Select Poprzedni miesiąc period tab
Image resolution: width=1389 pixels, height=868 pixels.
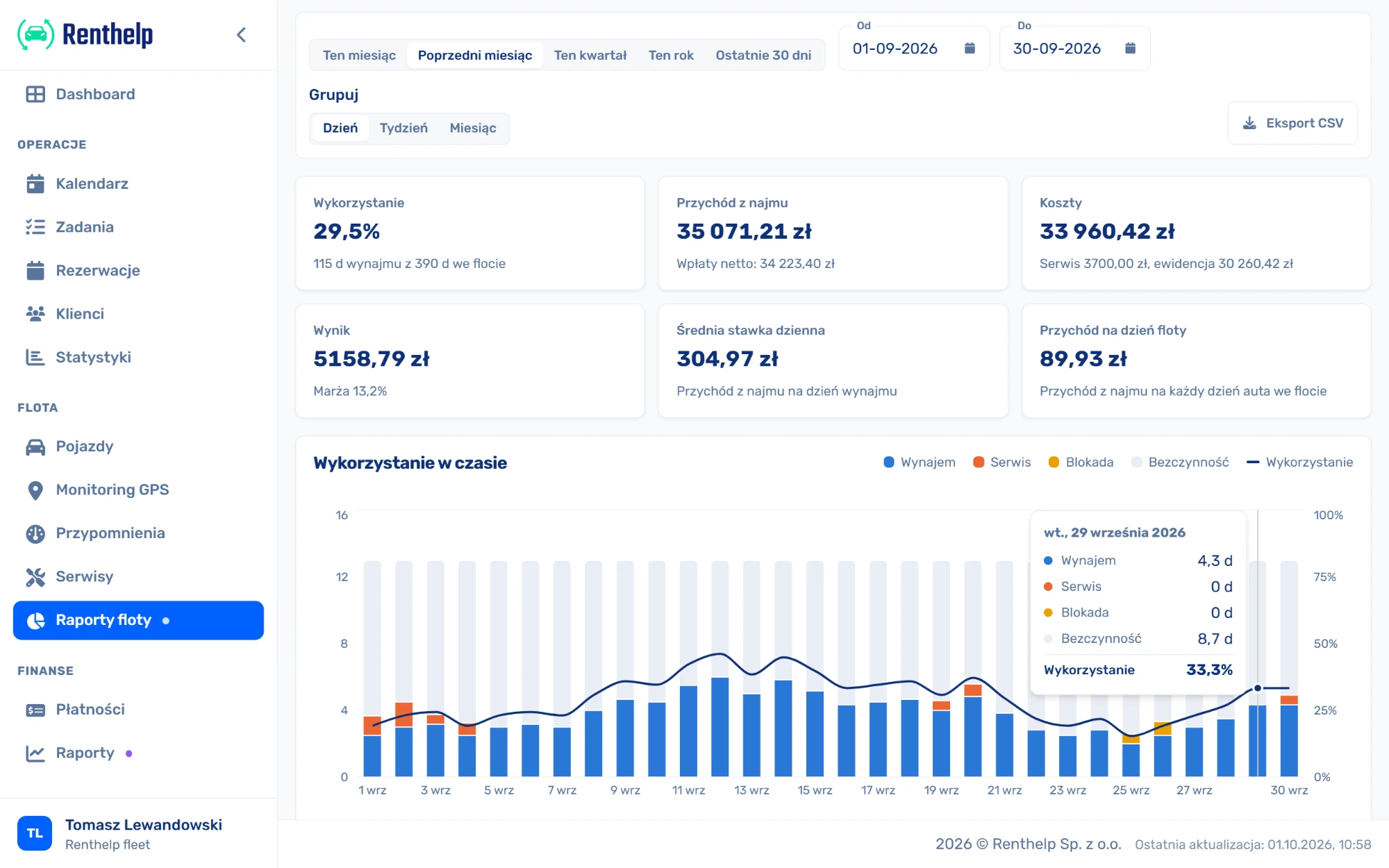[x=475, y=55]
